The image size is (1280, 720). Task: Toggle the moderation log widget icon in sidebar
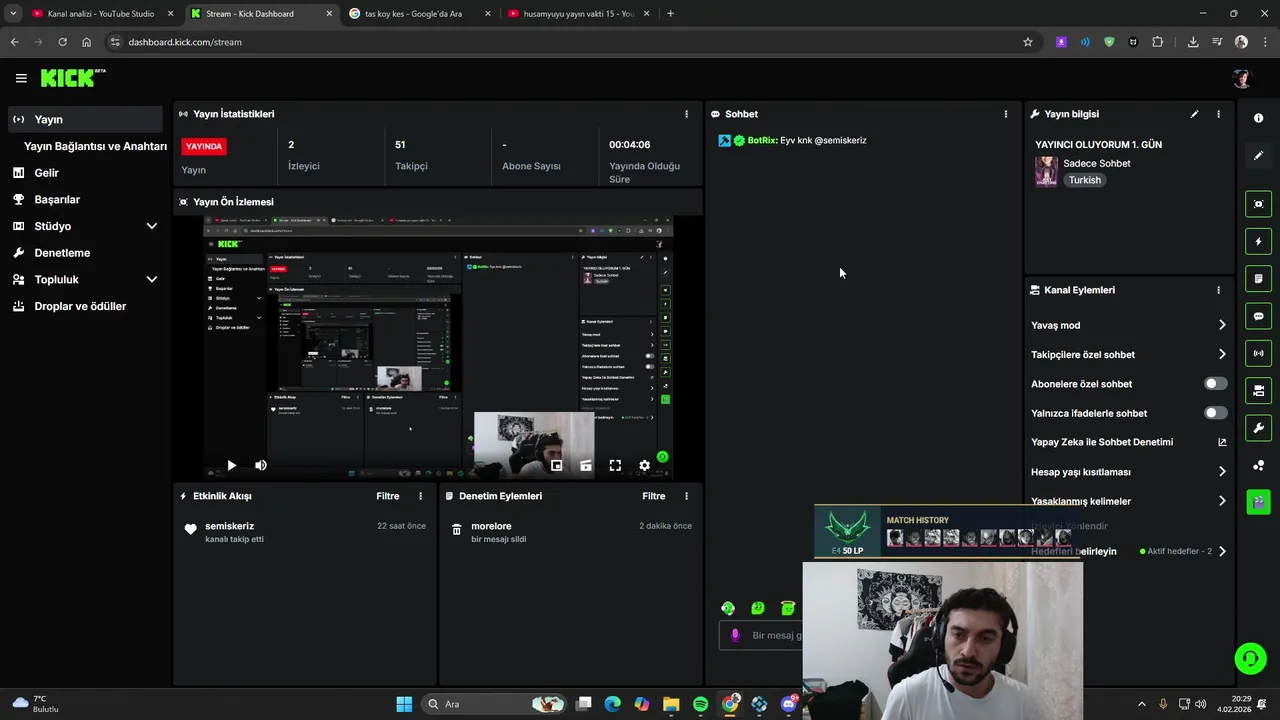pyautogui.click(x=1258, y=278)
